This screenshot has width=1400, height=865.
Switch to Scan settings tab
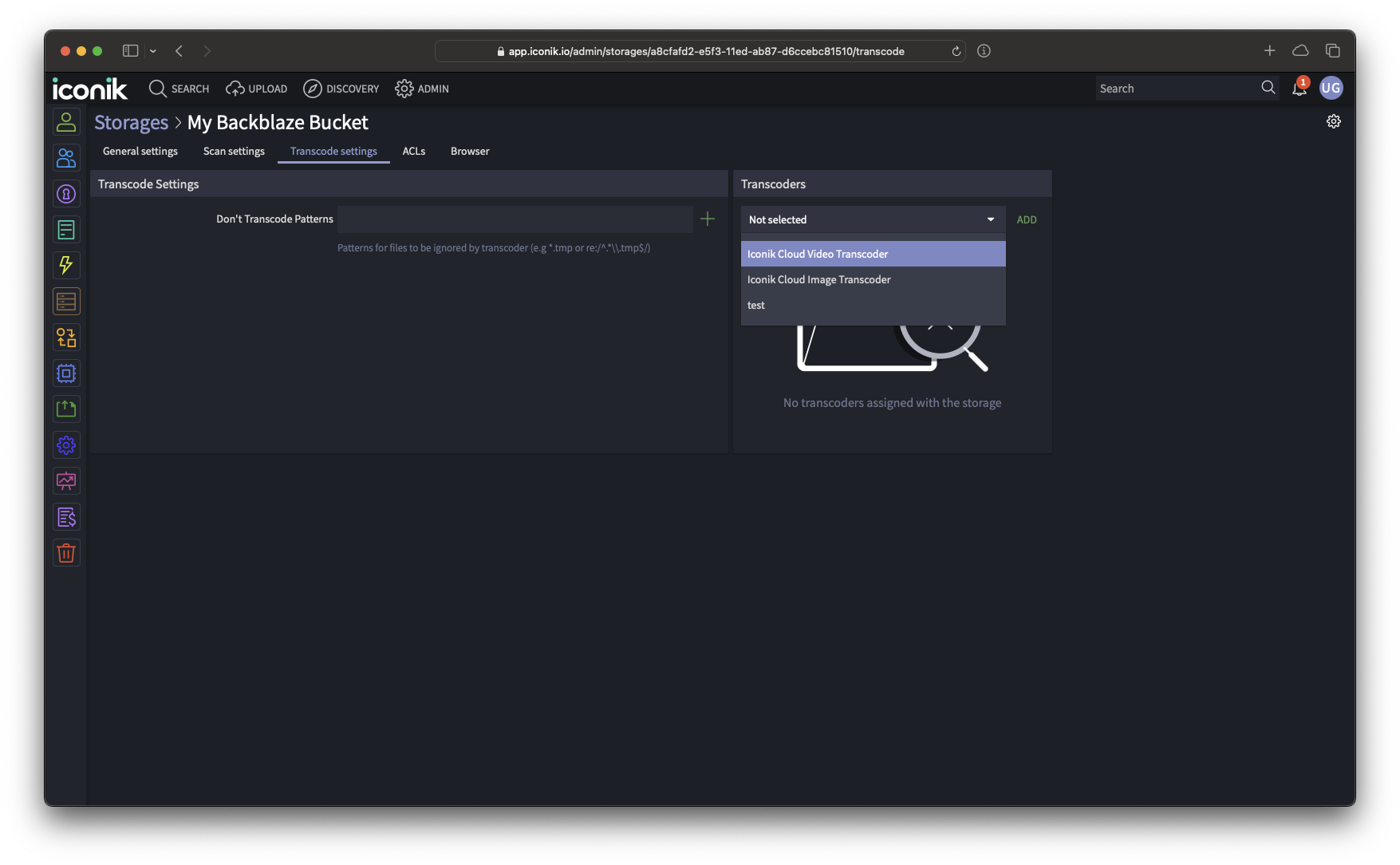click(x=234, y=151)
